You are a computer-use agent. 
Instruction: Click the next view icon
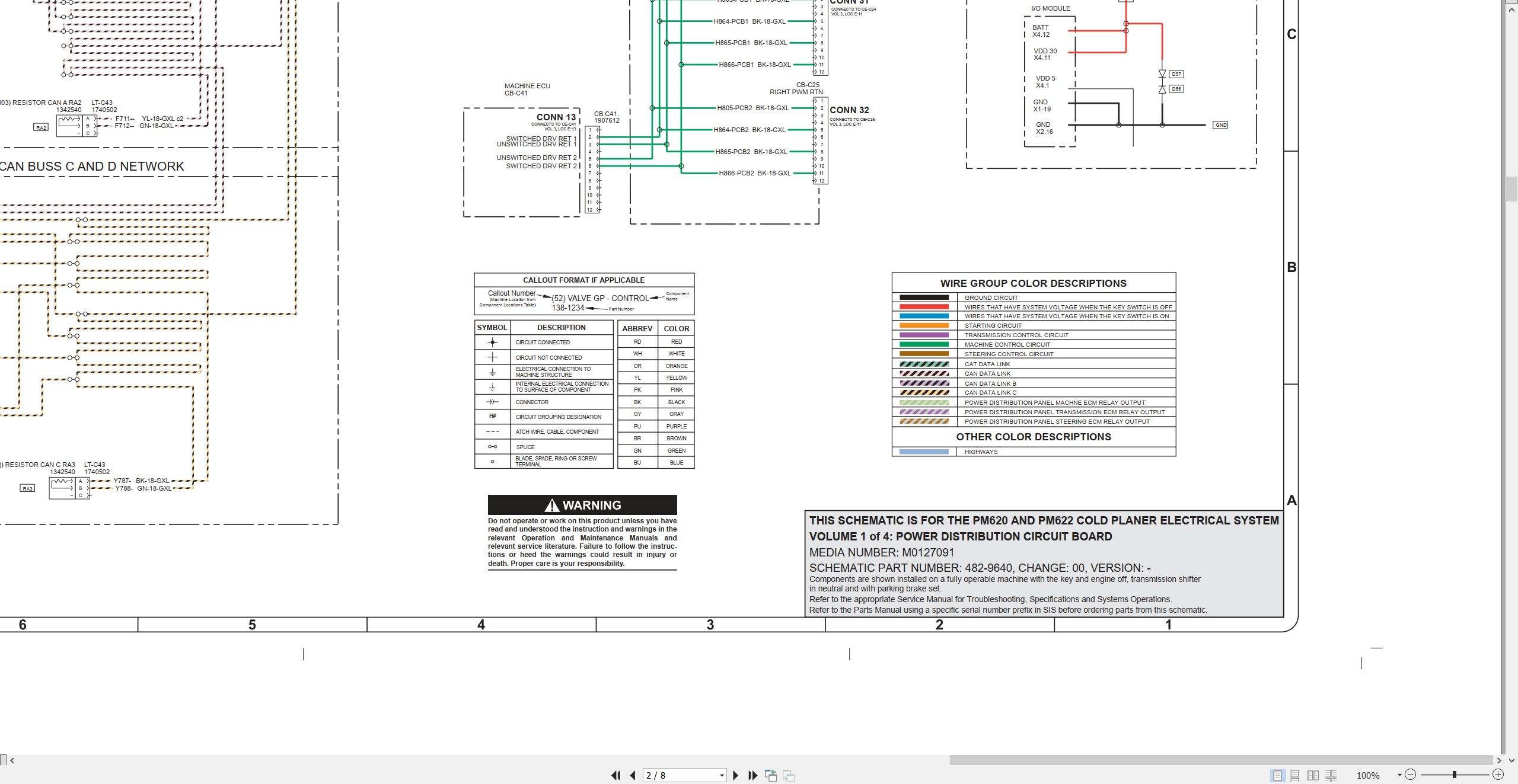(x=789, y=775)
